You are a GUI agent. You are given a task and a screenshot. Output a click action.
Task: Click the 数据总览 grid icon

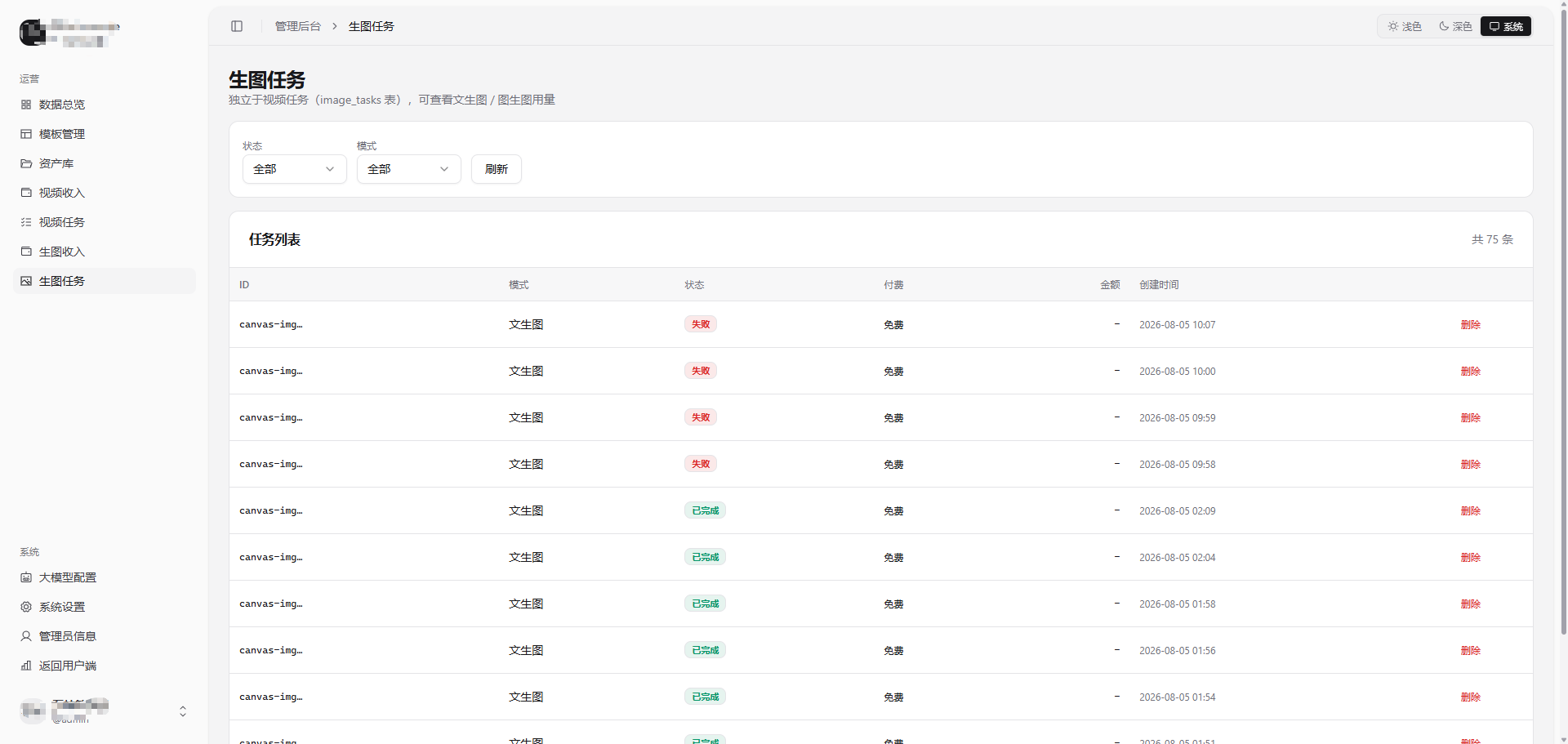click(x=26, y=105)
